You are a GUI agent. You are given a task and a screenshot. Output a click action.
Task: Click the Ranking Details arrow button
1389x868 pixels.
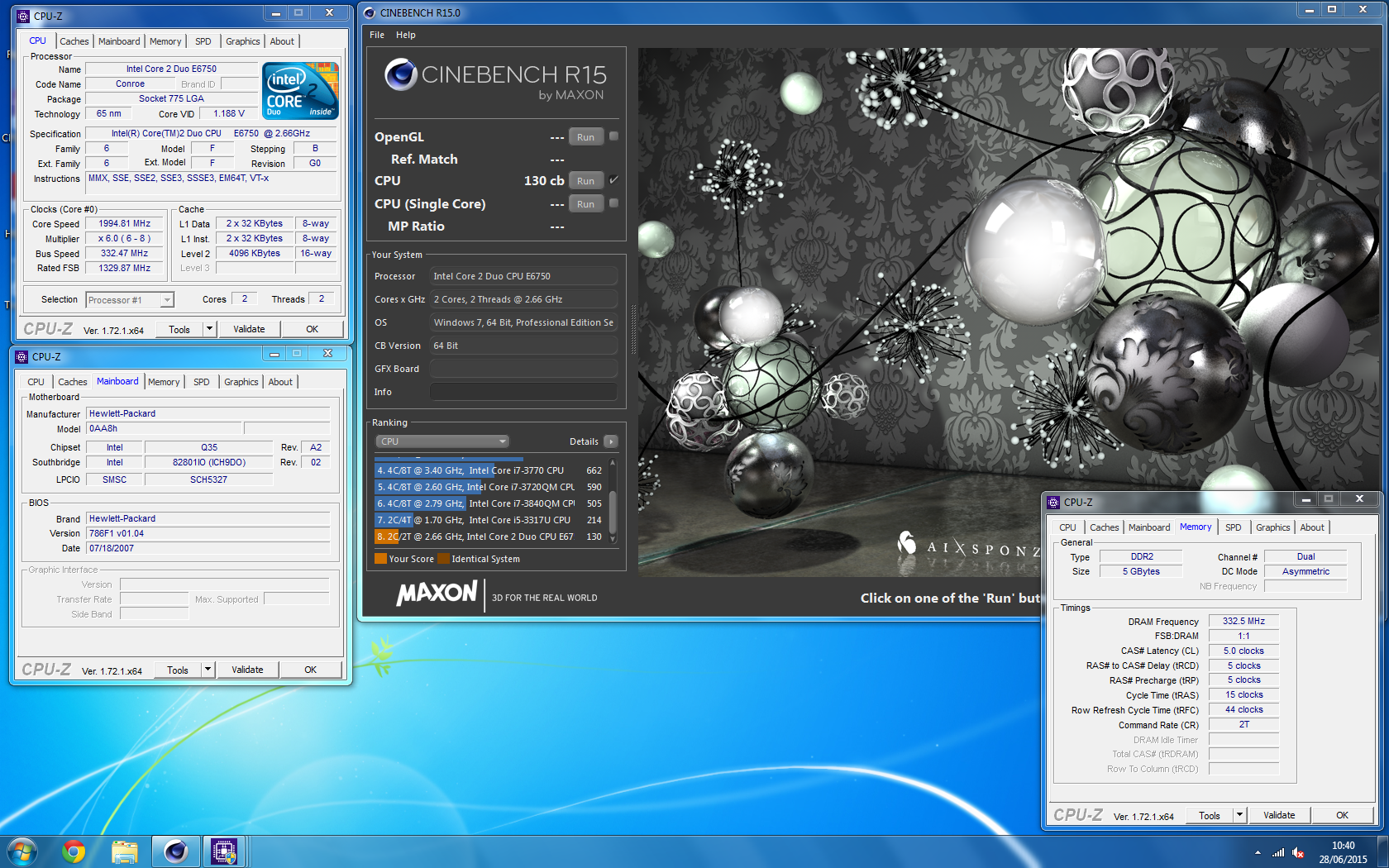611,441
